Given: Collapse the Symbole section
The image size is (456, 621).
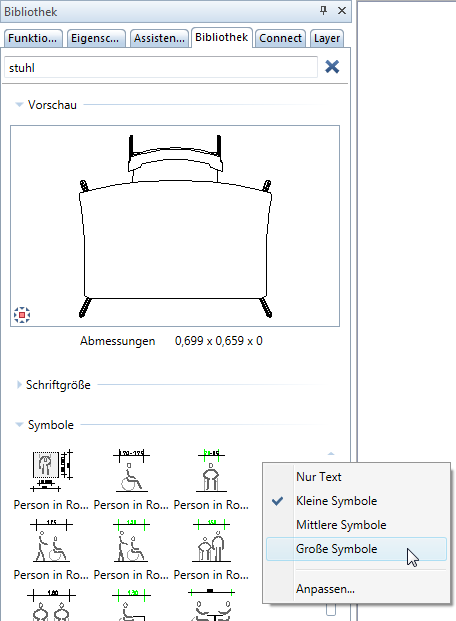Looking at the screenshot, I should coord(19,425).
